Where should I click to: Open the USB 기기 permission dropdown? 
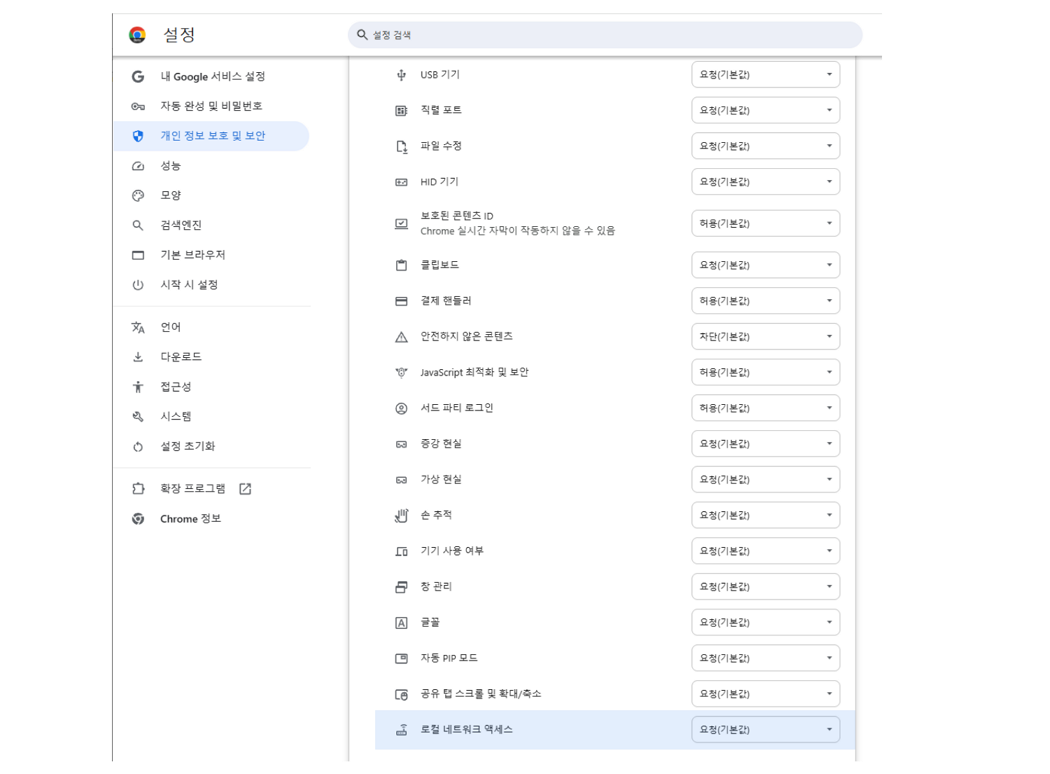(765, 75)
